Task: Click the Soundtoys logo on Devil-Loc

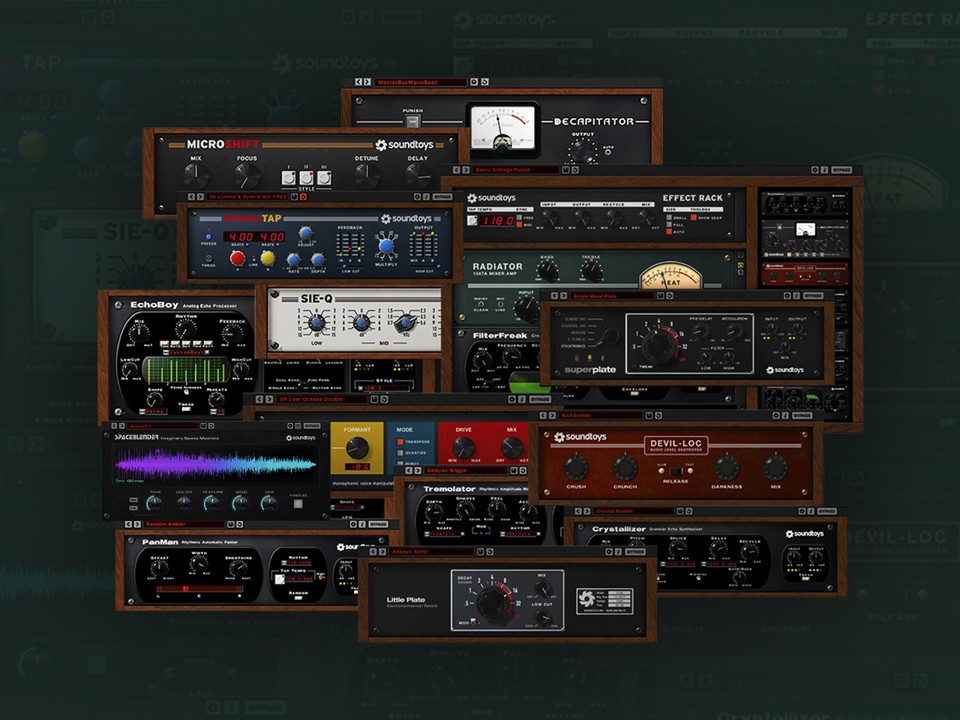Action: point(580,437)
